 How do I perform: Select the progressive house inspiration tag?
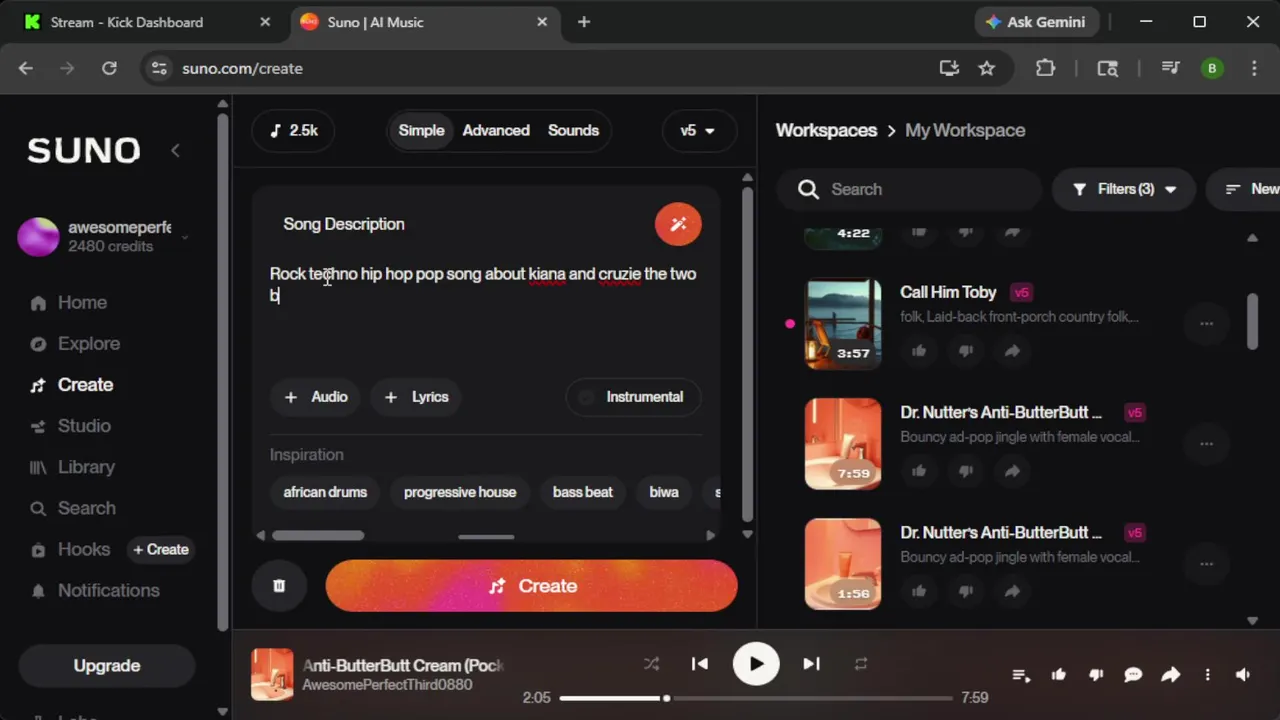coord(460,492)
